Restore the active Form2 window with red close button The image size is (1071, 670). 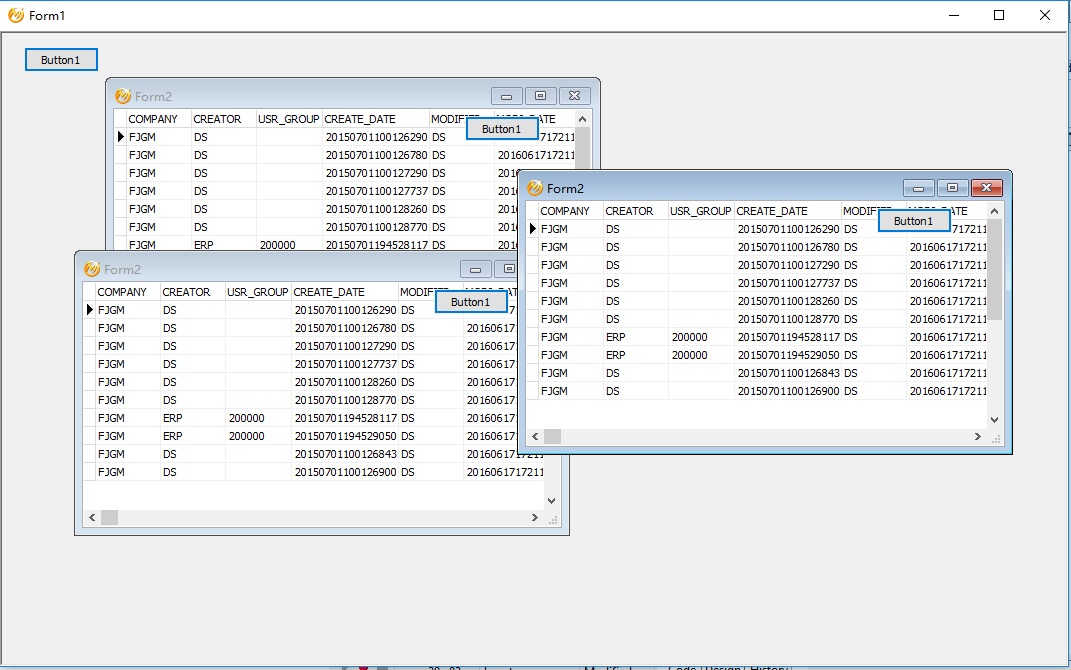[952, 188]
